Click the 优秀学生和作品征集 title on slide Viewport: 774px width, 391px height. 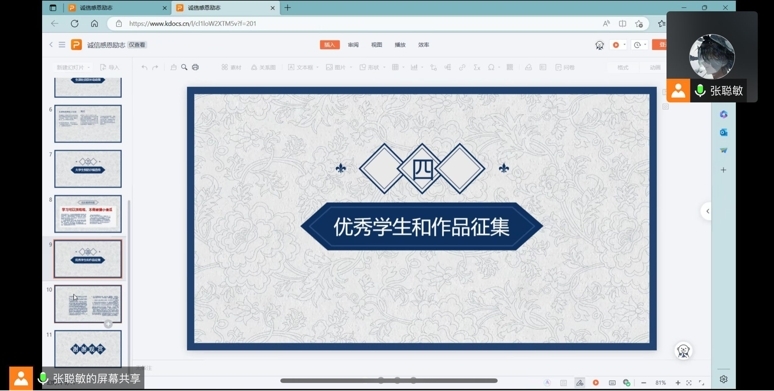[x=422, y=227]
